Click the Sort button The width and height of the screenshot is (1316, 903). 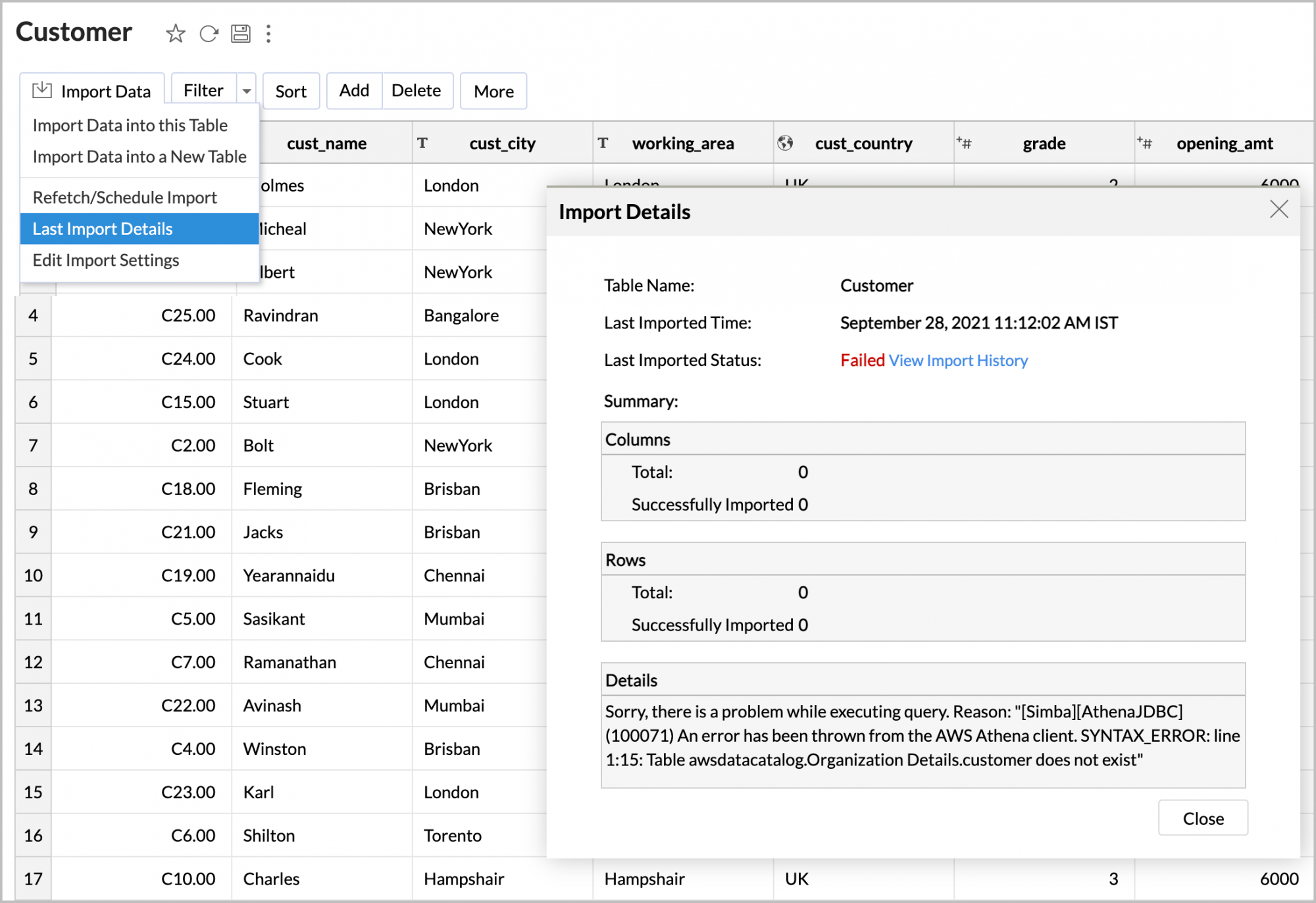pyautogui.click(x=291, y=91)
